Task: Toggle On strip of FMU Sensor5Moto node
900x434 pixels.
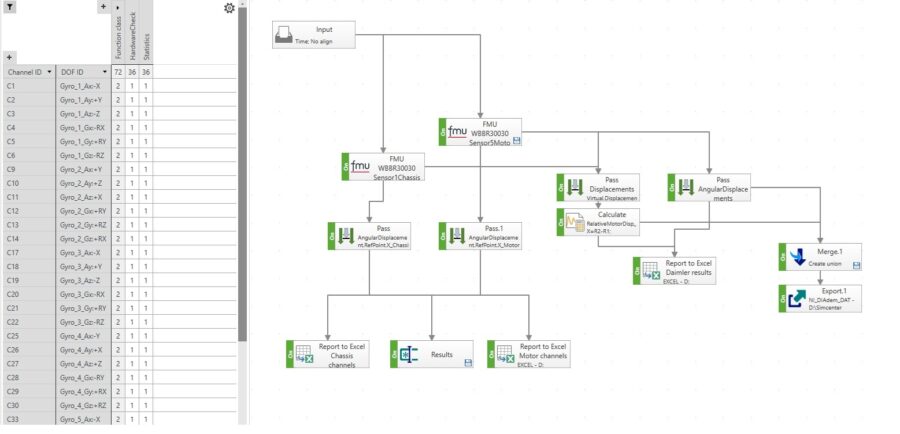Action: point(442,131)
